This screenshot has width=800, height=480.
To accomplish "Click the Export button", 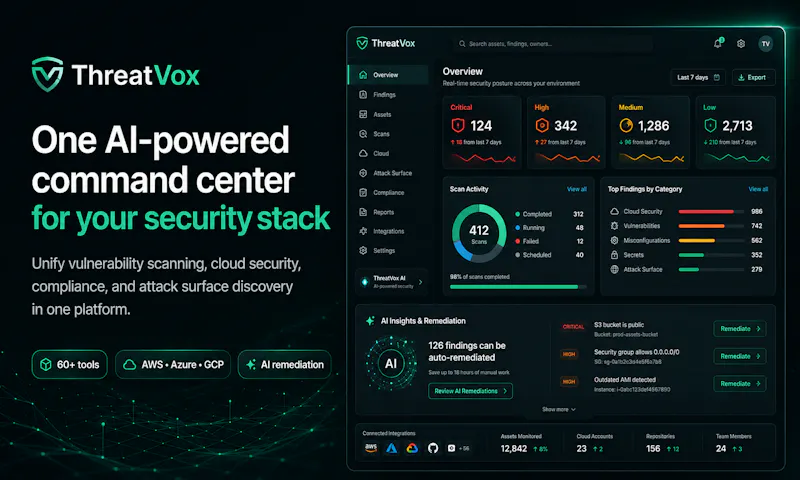I will pyautogui.click(x=753, y=78).
